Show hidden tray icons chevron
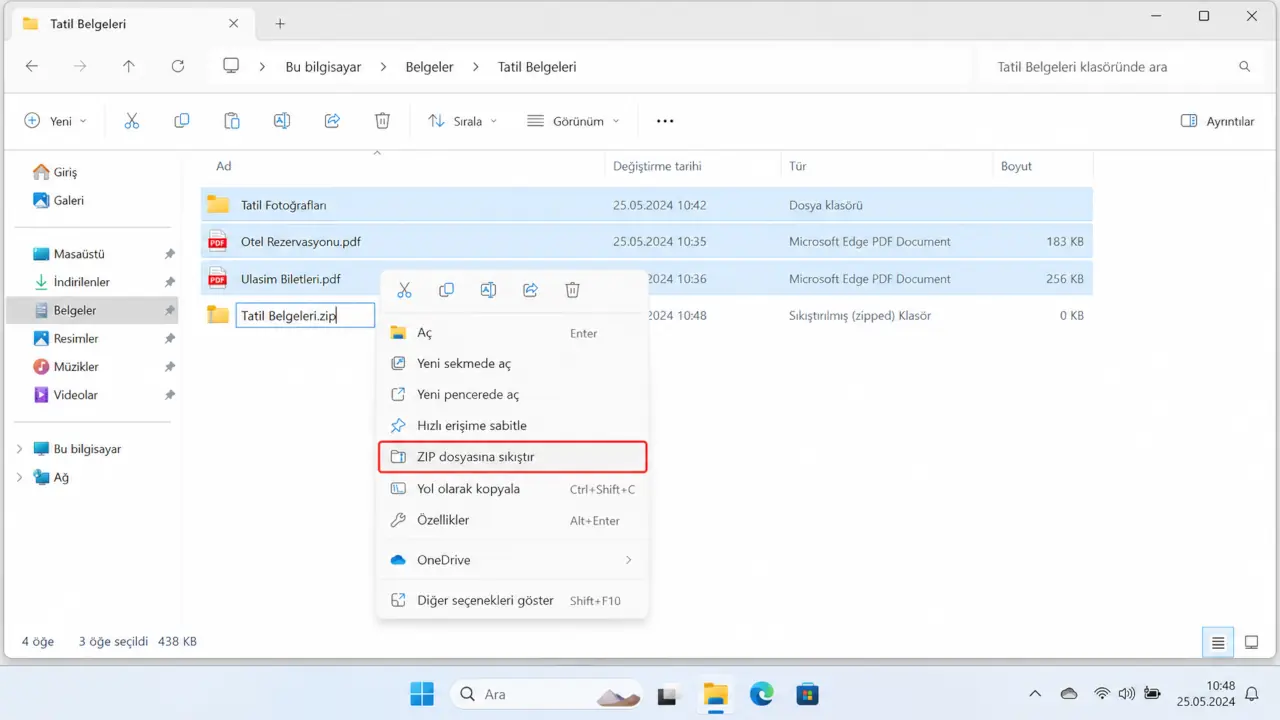 click(1035, 693)
